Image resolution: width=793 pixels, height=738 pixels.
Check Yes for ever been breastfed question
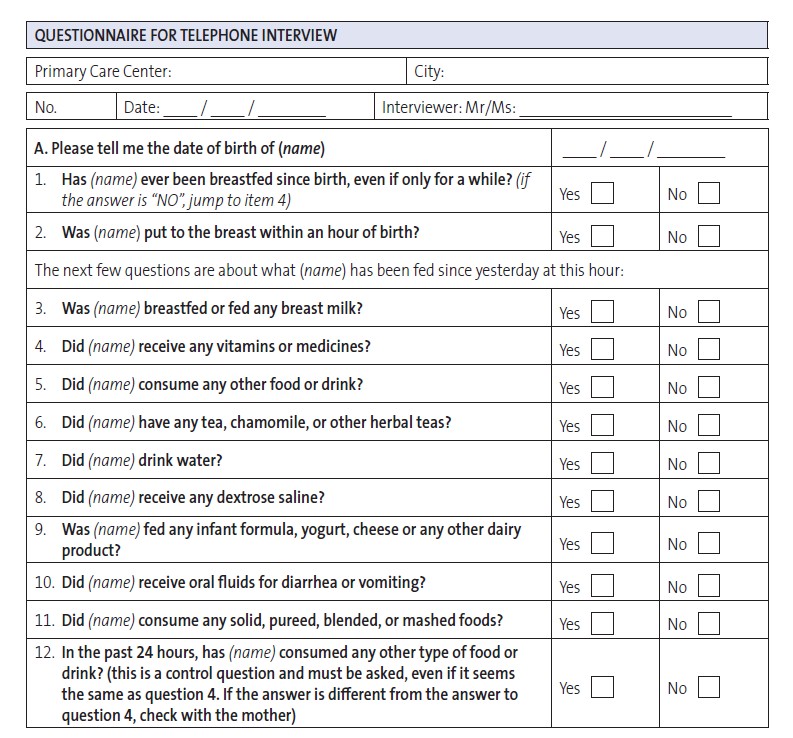tap(602, 193)
